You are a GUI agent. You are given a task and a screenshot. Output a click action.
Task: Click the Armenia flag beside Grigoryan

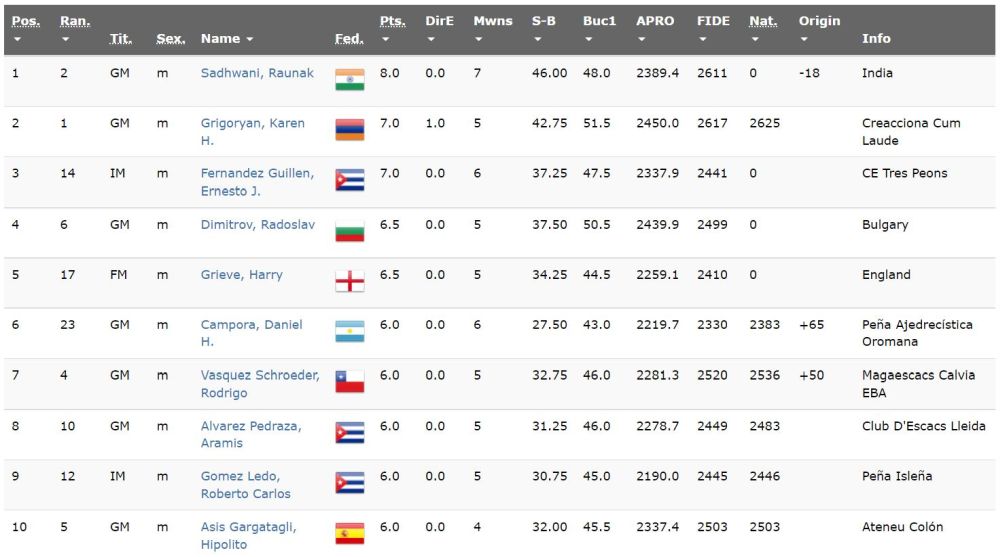click(x=350, y=130)
